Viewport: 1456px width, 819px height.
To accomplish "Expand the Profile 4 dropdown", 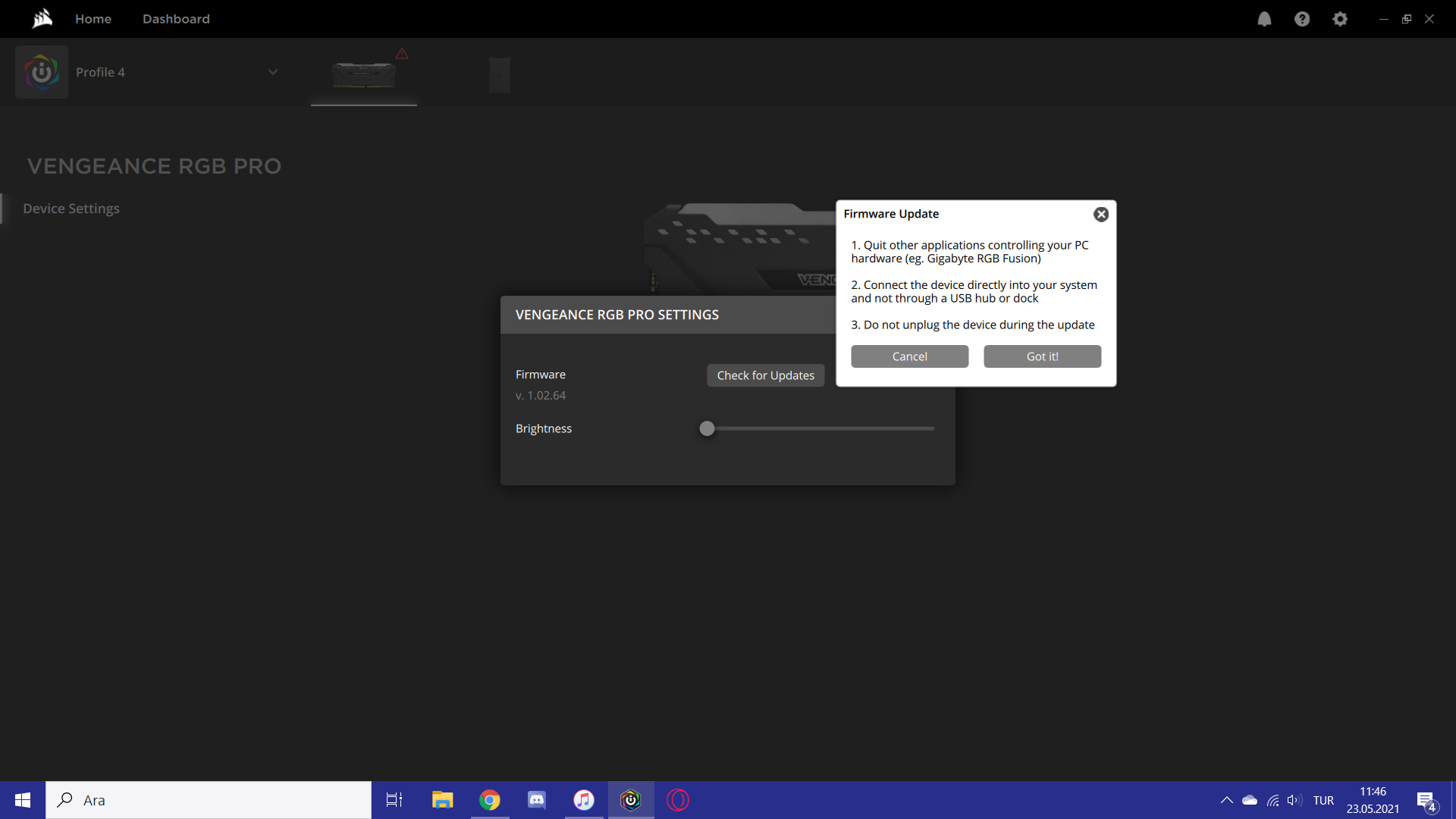I will coord(273,72).
